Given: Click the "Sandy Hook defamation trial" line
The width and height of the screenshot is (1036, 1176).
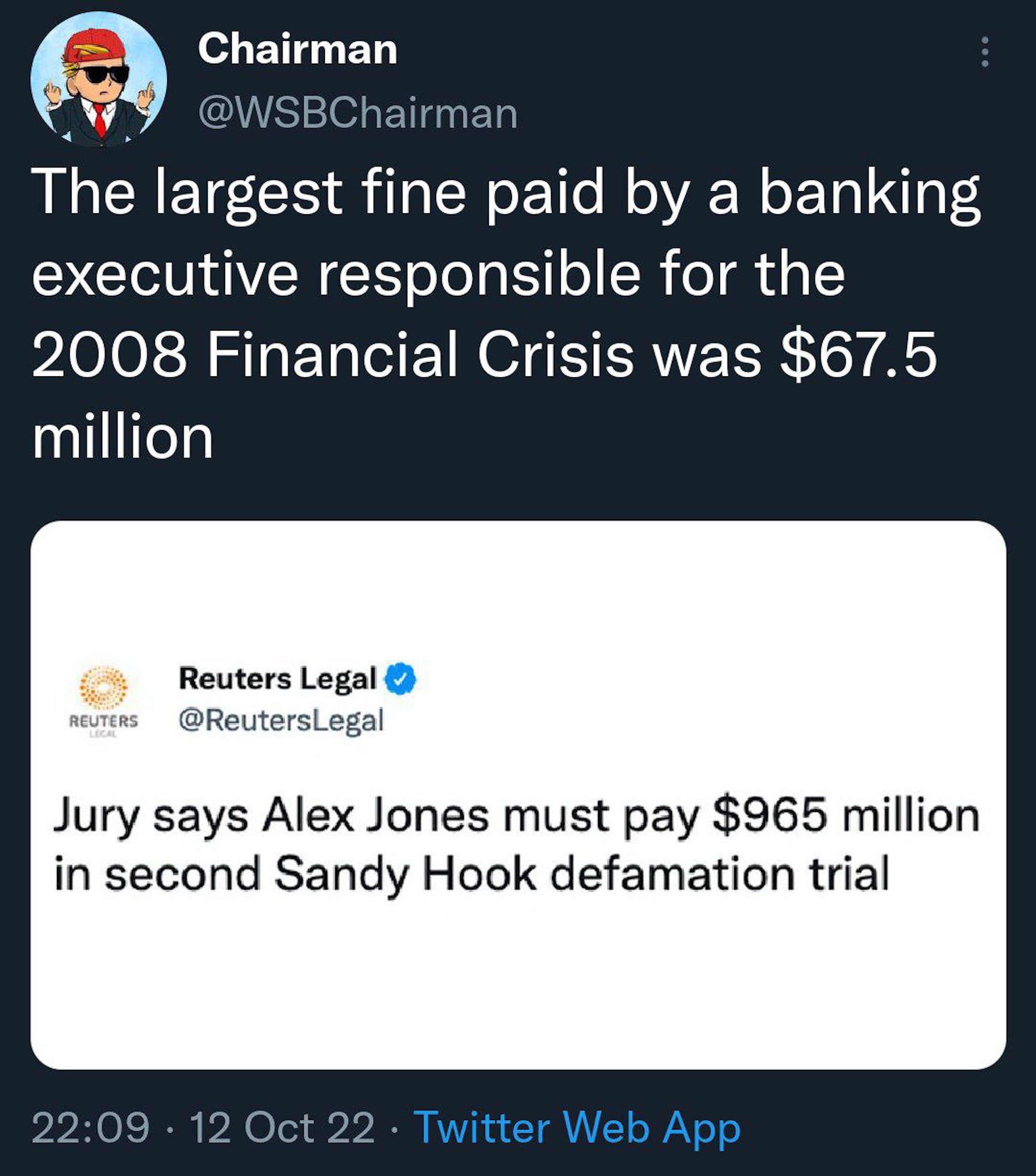Looking at the screenshot, I should click(x=581, y=873).
